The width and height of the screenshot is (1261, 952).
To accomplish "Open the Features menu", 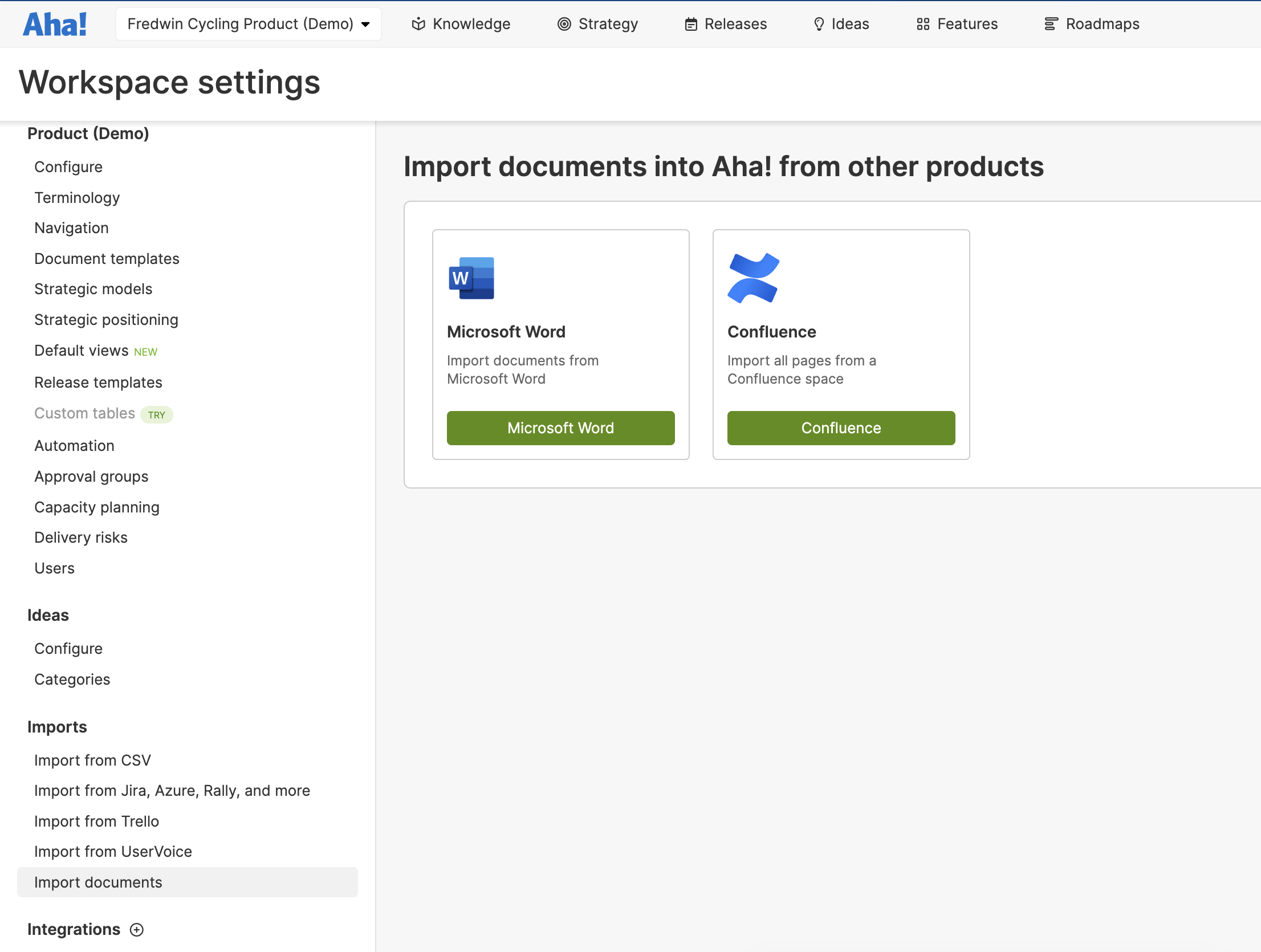I will coord(957,24).
